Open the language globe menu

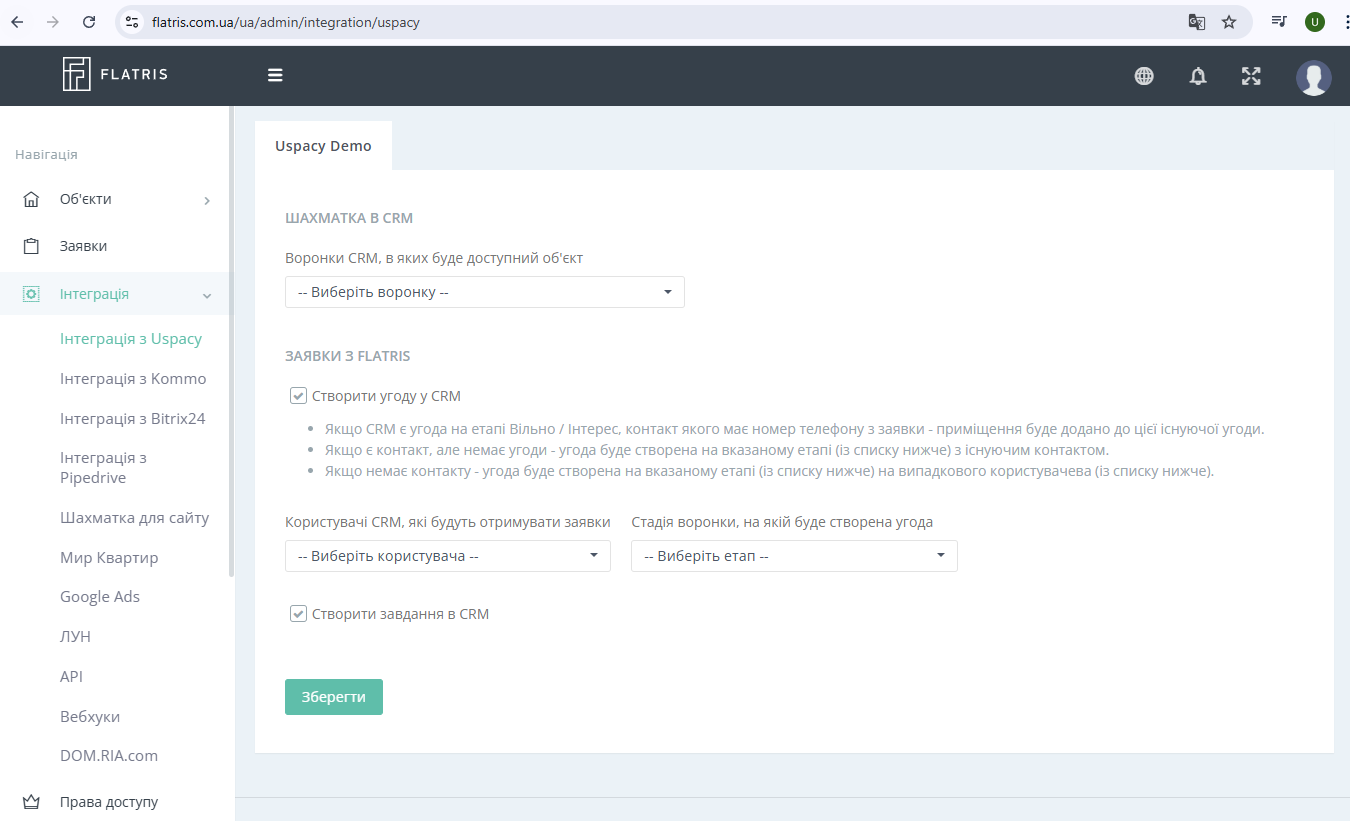coord(1144,76)
